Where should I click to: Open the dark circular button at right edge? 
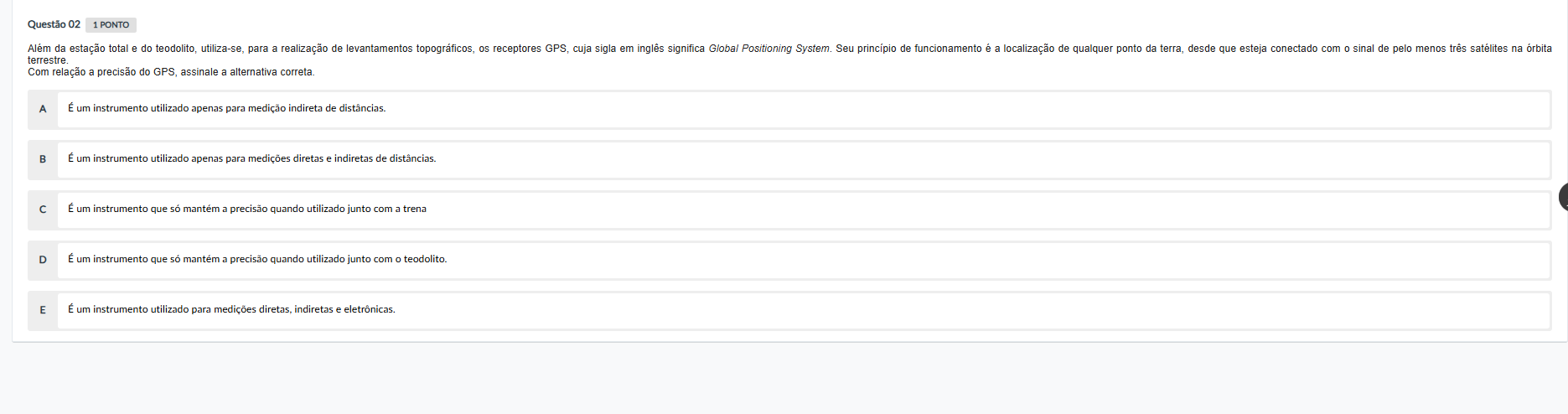tap(1564, 198)
